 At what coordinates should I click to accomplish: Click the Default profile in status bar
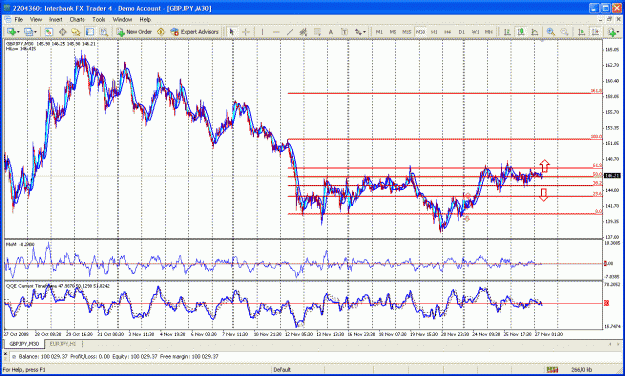(282, 370)
